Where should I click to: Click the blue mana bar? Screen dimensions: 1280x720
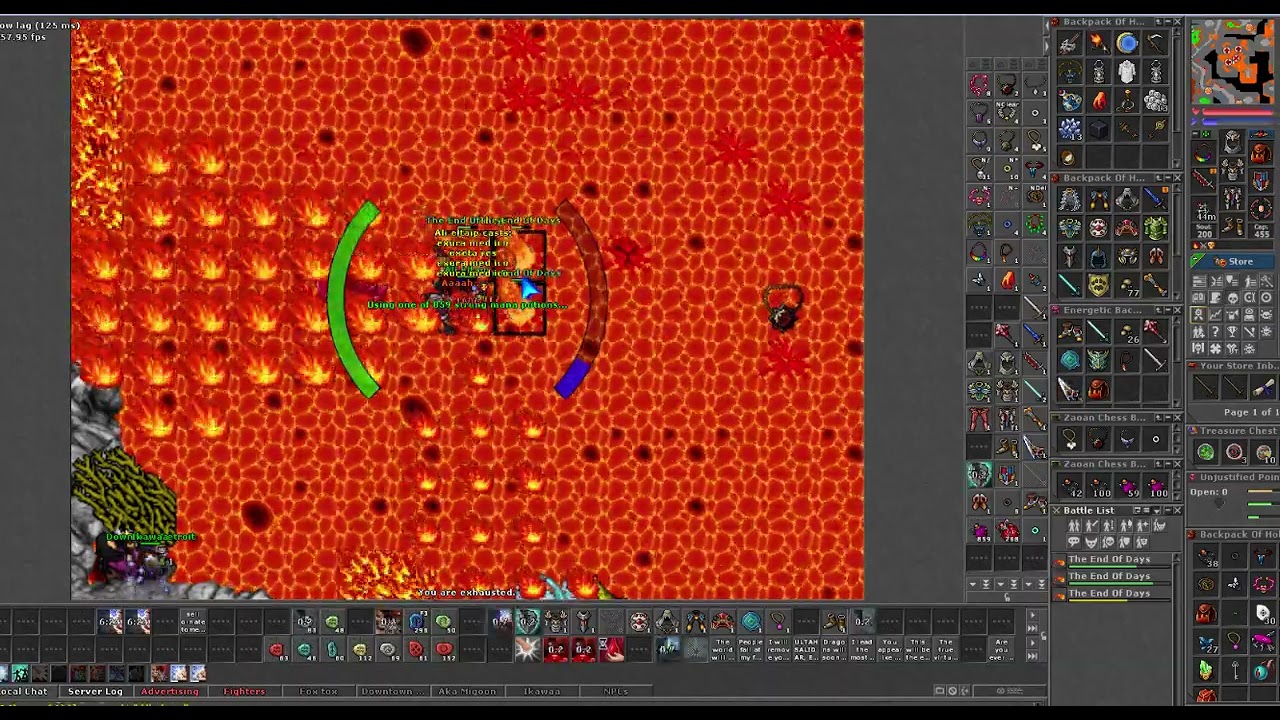click(1238, 122)
